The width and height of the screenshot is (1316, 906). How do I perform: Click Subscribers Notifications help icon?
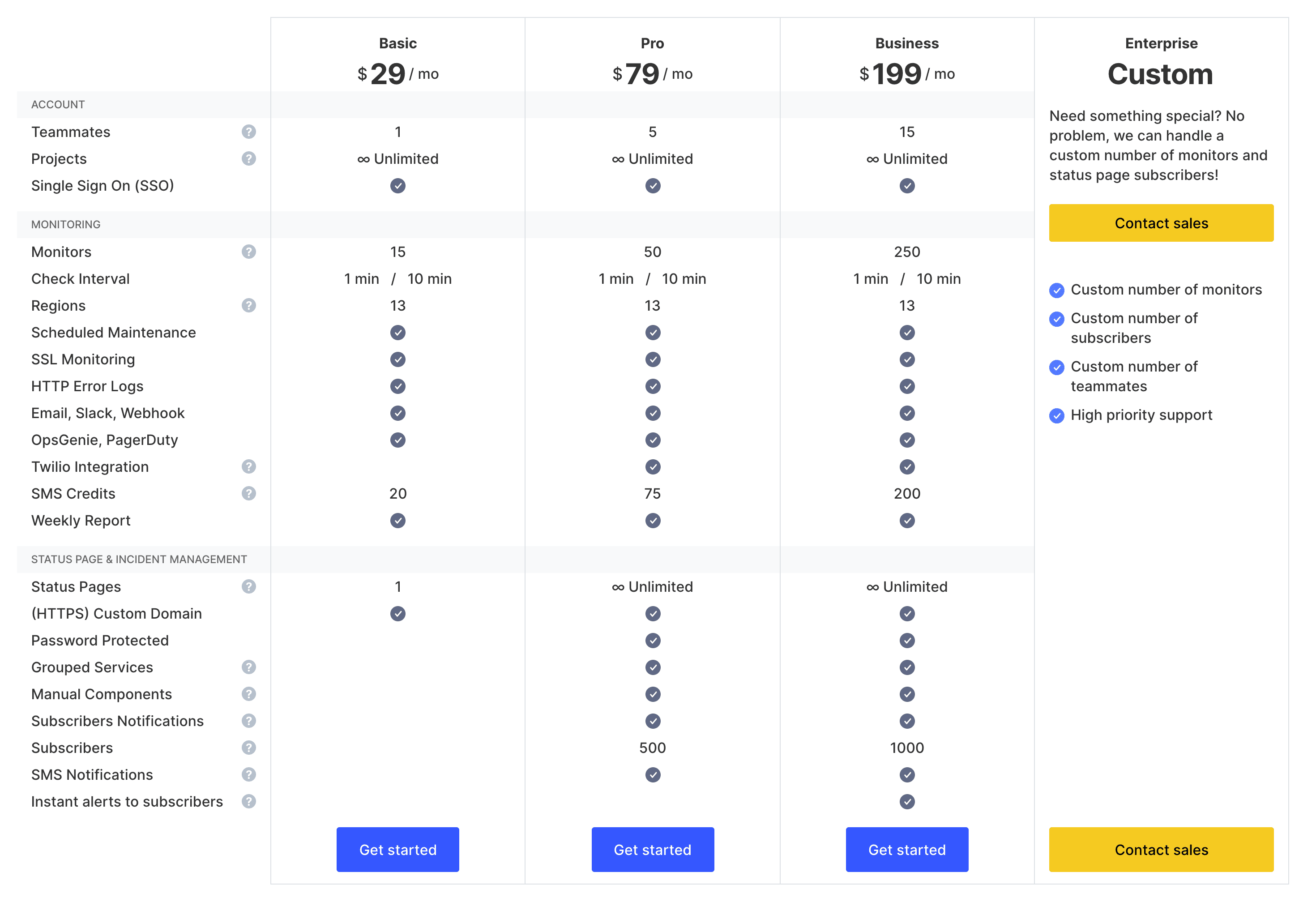coord(248,721)
